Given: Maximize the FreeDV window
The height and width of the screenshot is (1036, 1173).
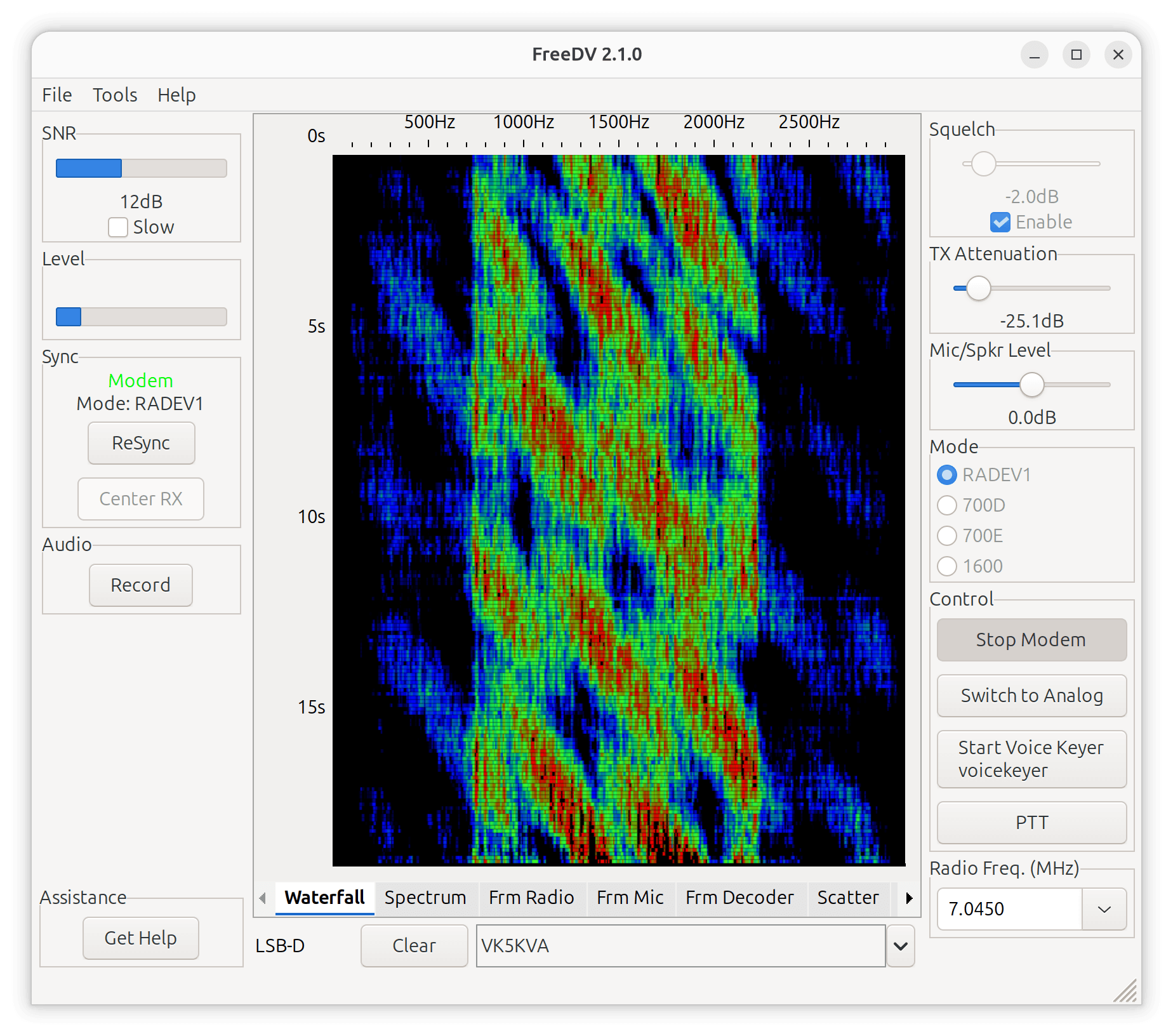Looking at the screenshot, I should (1076, 55).
